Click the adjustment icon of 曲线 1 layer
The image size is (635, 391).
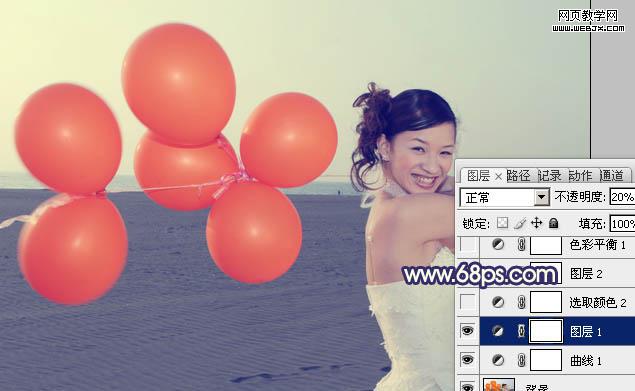coord(498,360)
